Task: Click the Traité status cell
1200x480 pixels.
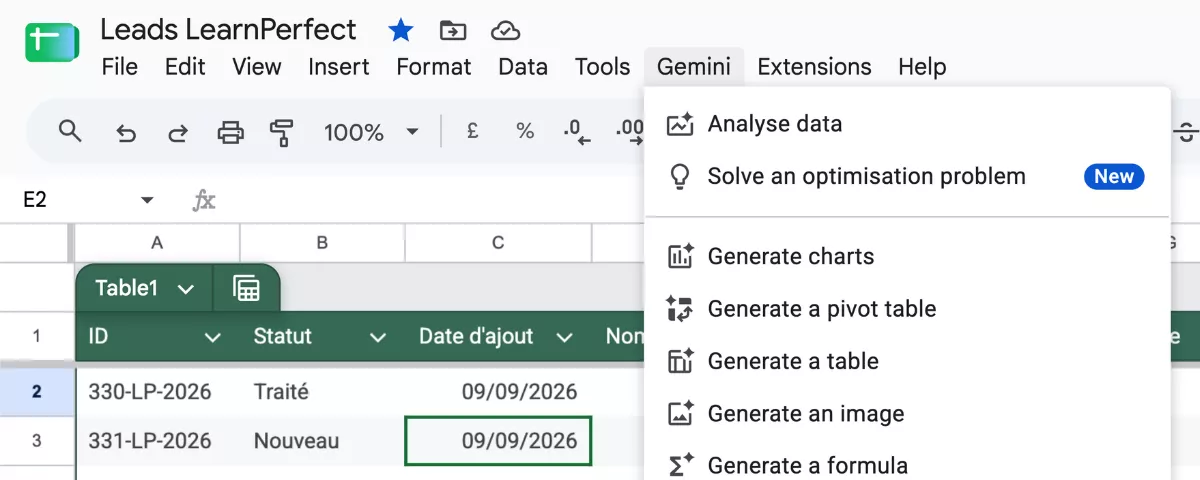Action: point(323,391)
